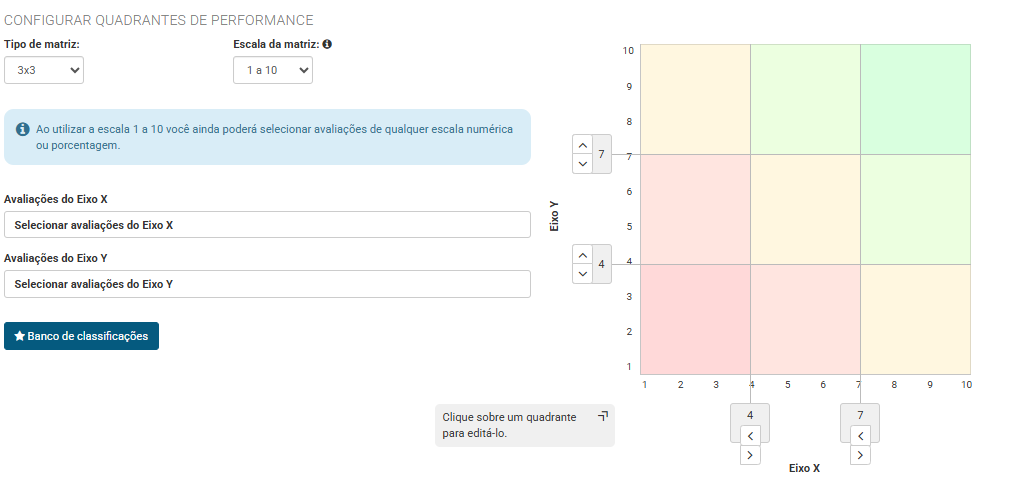Decrease the Y-axis threshold at 7
1021x486 pixels.
583,163
